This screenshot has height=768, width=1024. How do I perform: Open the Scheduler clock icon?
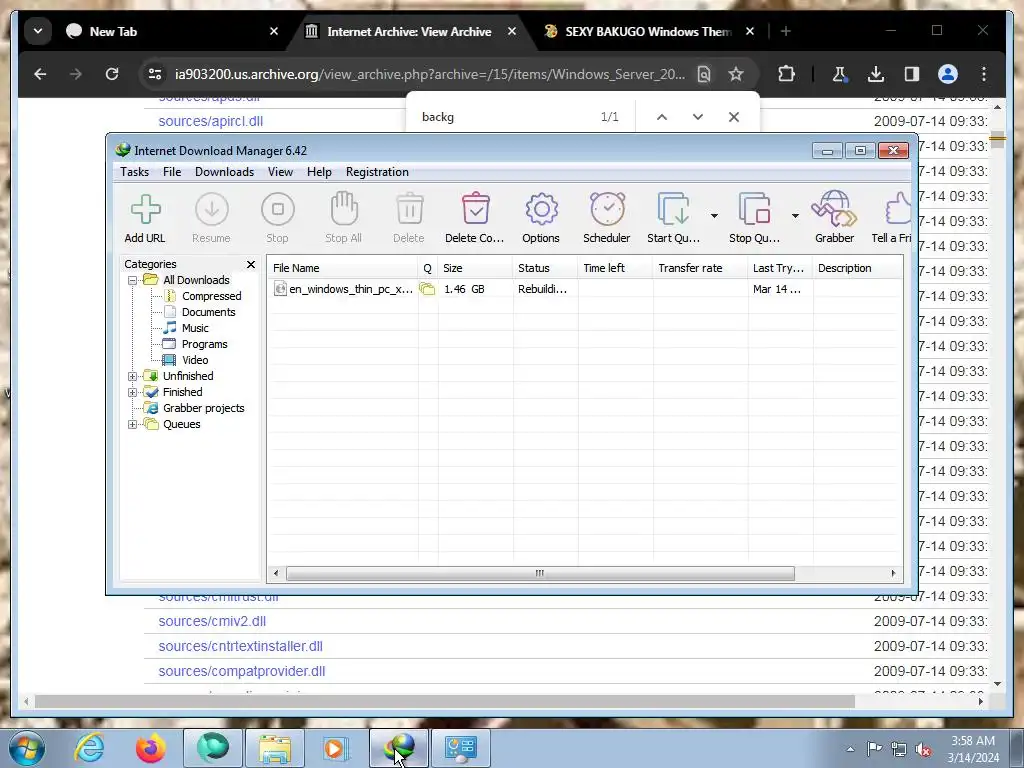coord(607,218)
